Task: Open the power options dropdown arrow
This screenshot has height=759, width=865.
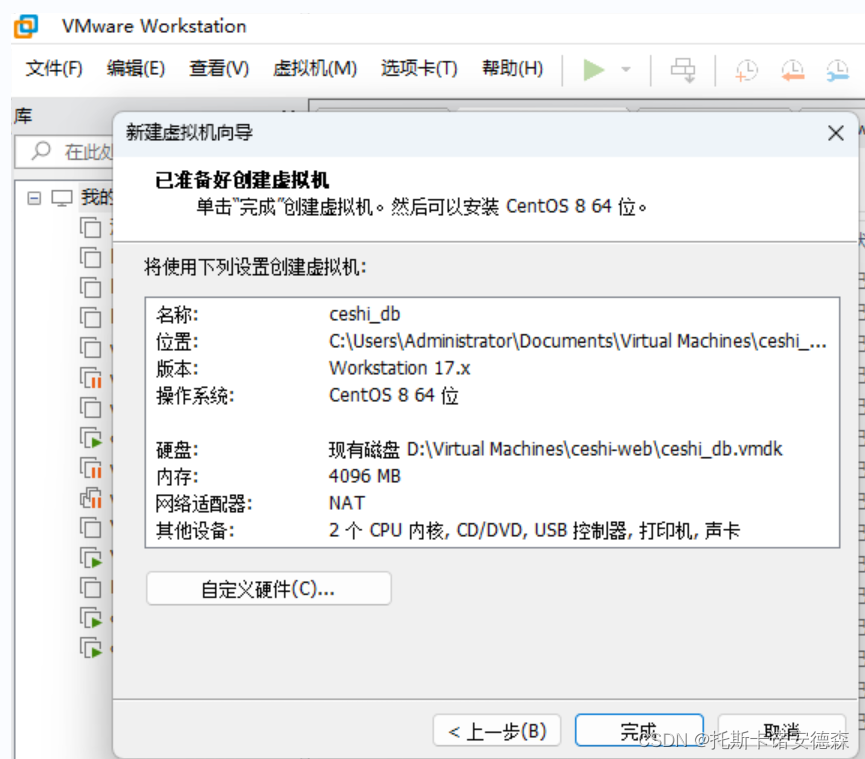Action: point(626,70)
